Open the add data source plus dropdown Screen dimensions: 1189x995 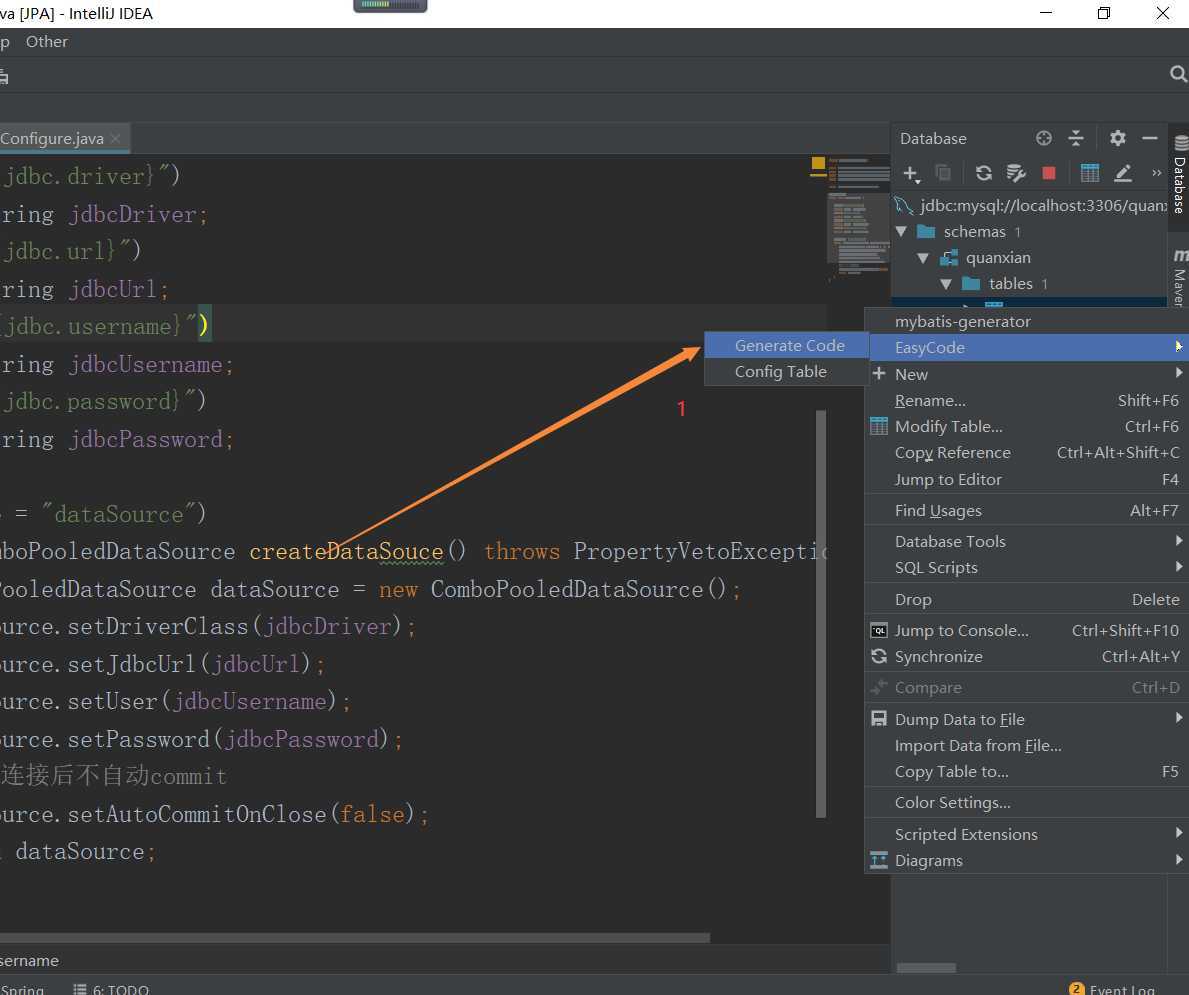point(911,173)
